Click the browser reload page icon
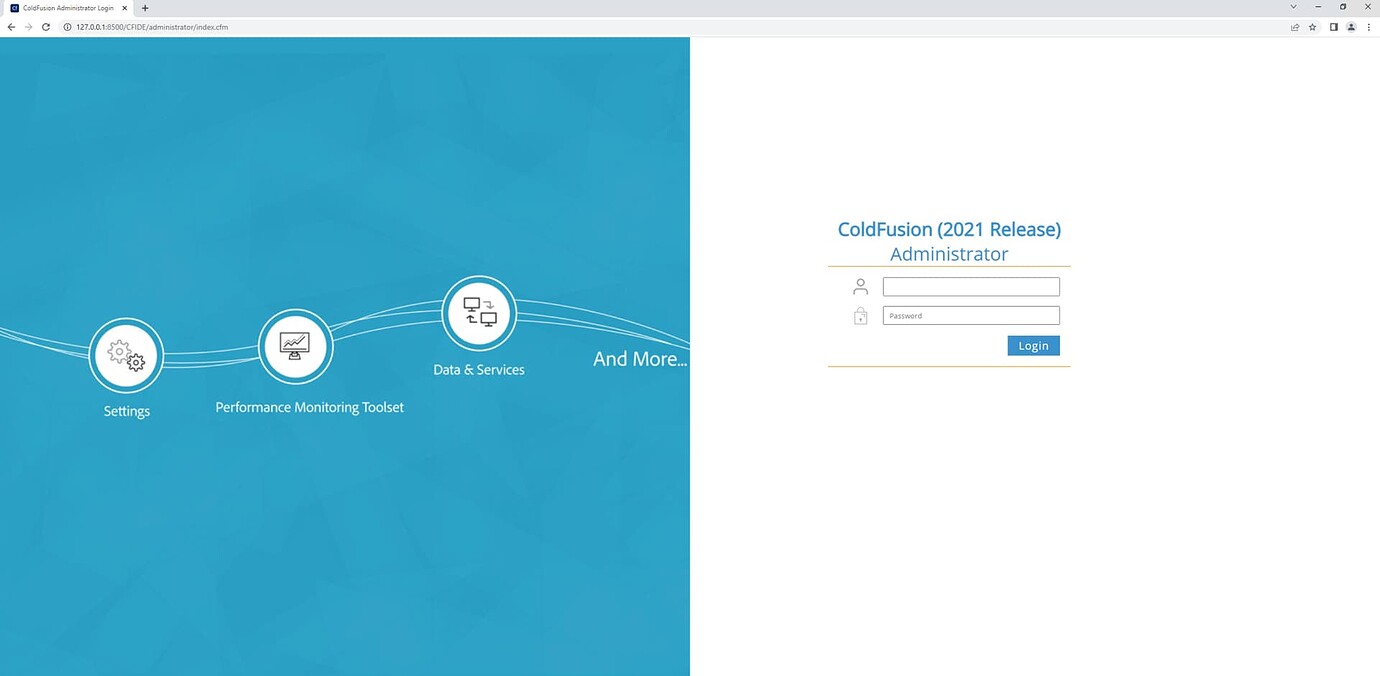This screenshot has height=676, width=1380. (x=45, y=27)
